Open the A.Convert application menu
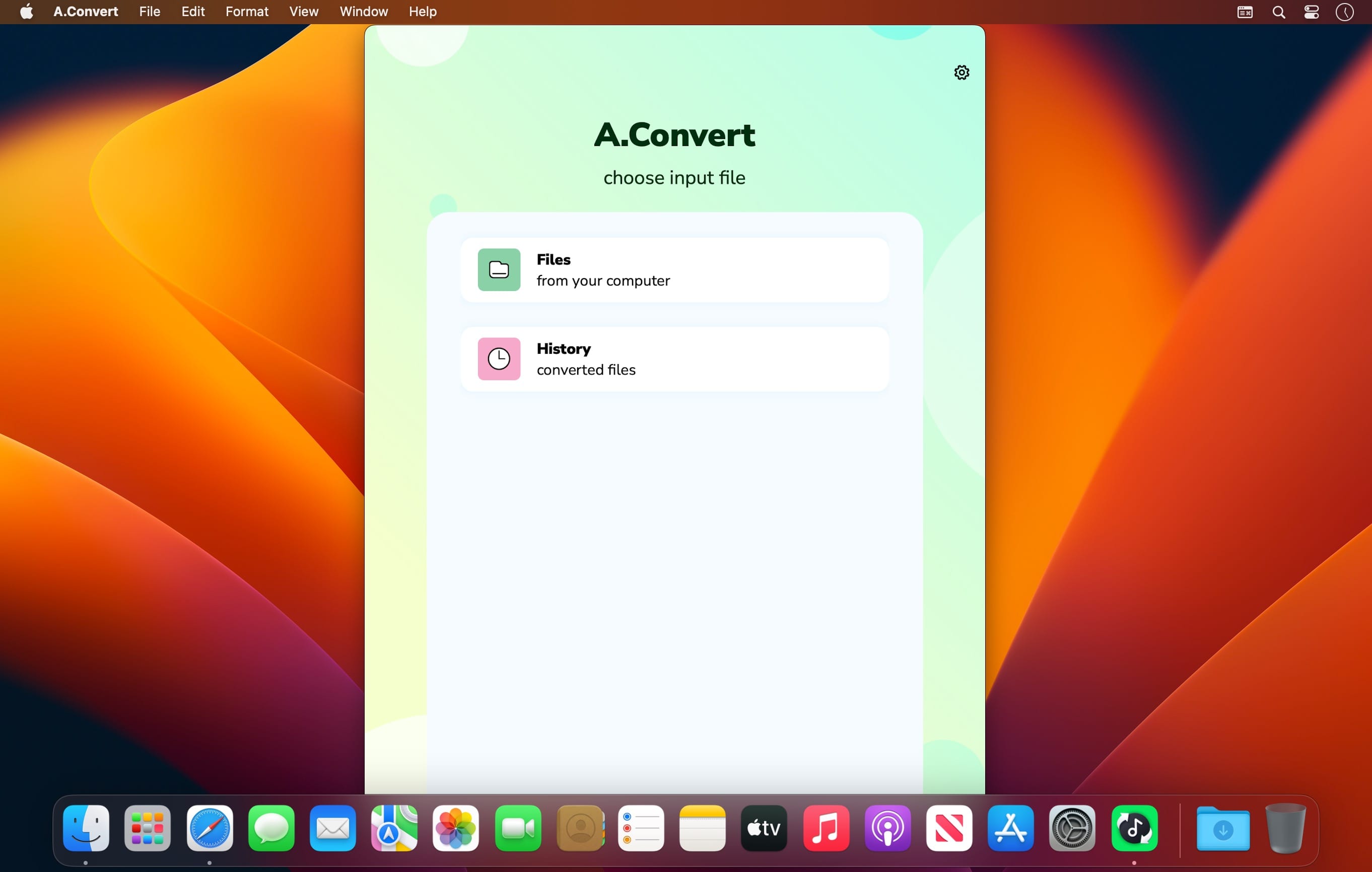Screen dimensions: 1372x872 86,12
